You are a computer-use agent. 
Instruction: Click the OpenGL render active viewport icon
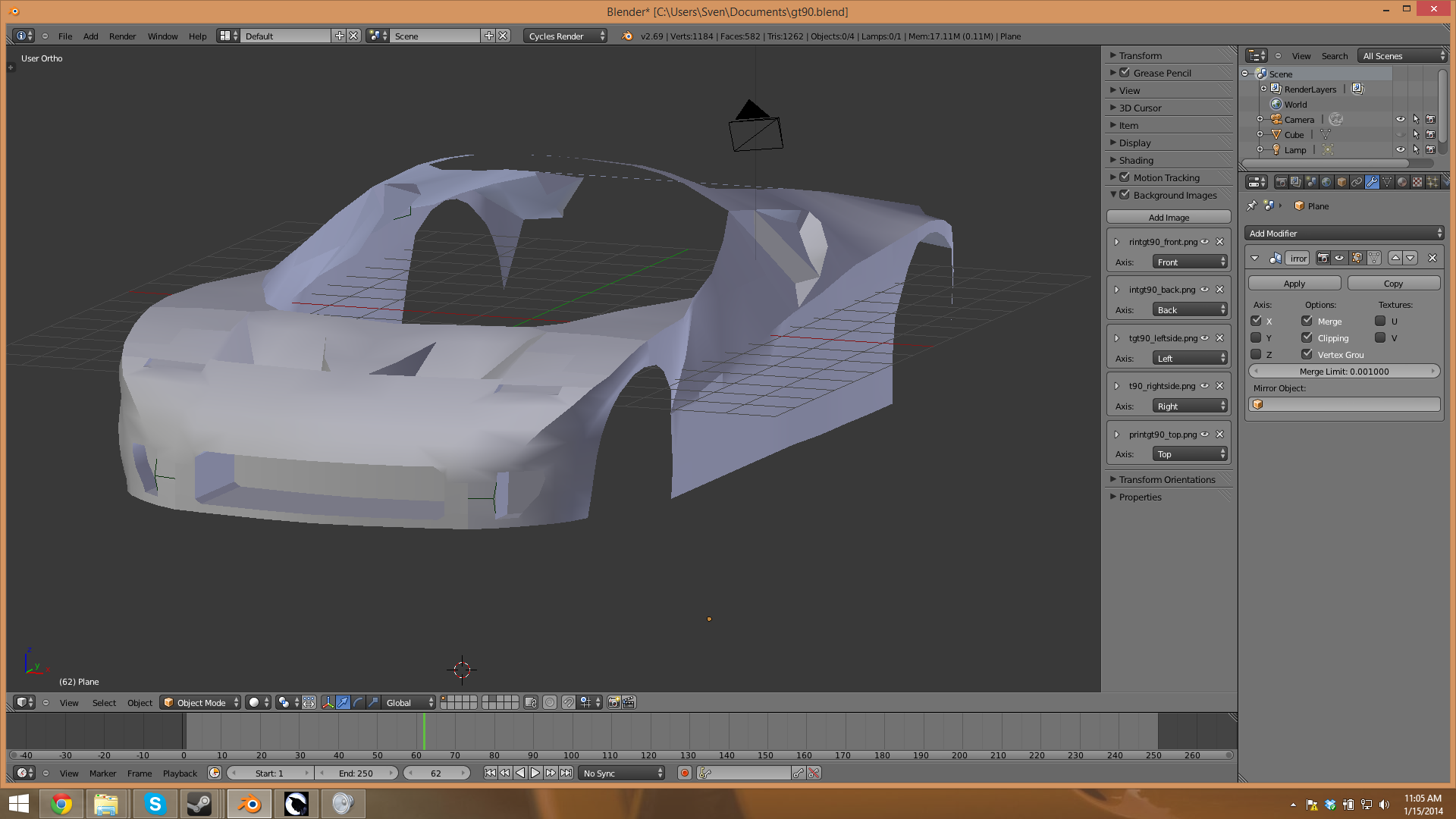613,703
